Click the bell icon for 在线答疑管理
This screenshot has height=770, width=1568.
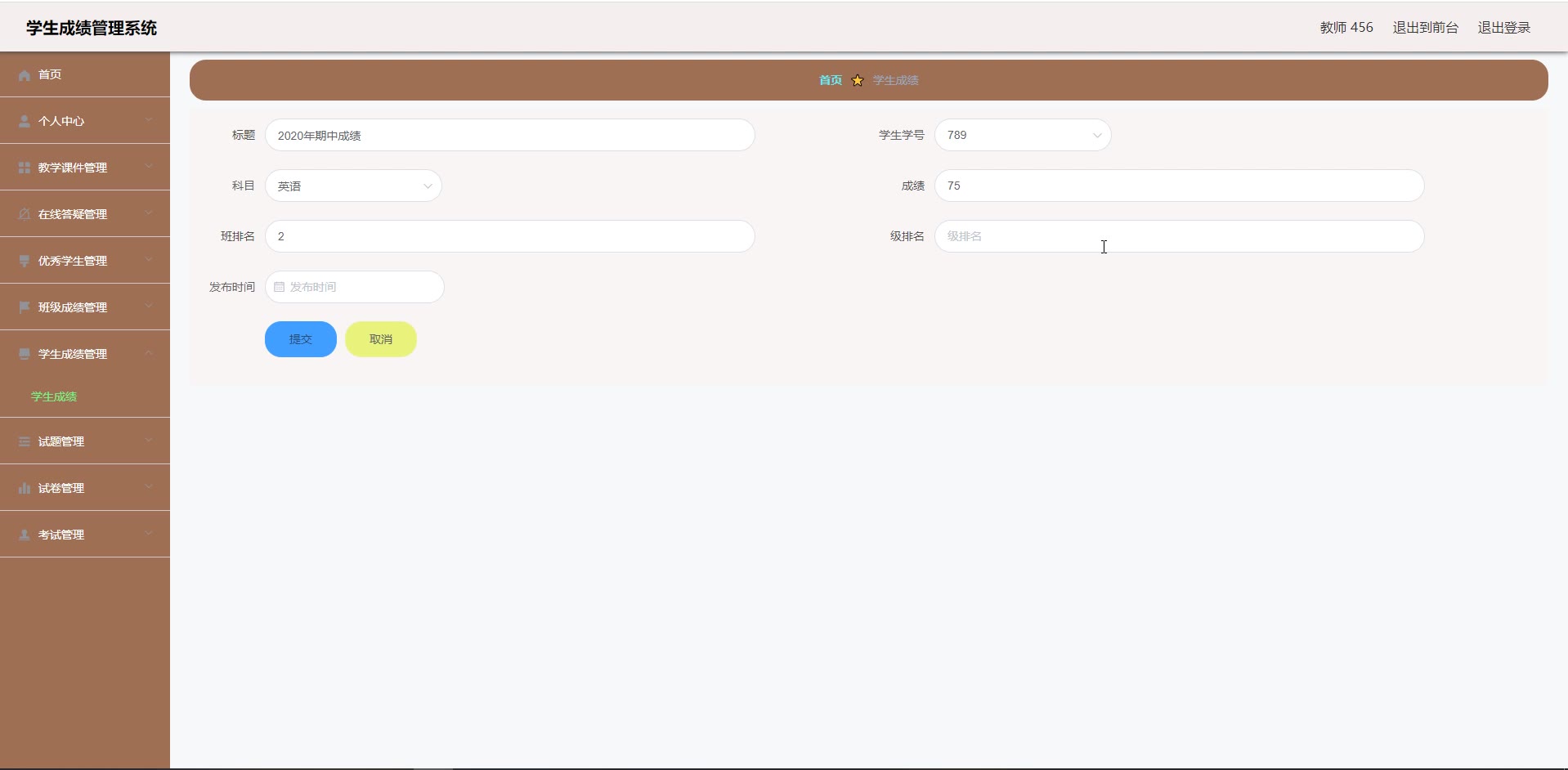pyautogui.click(x=25, y=214)
